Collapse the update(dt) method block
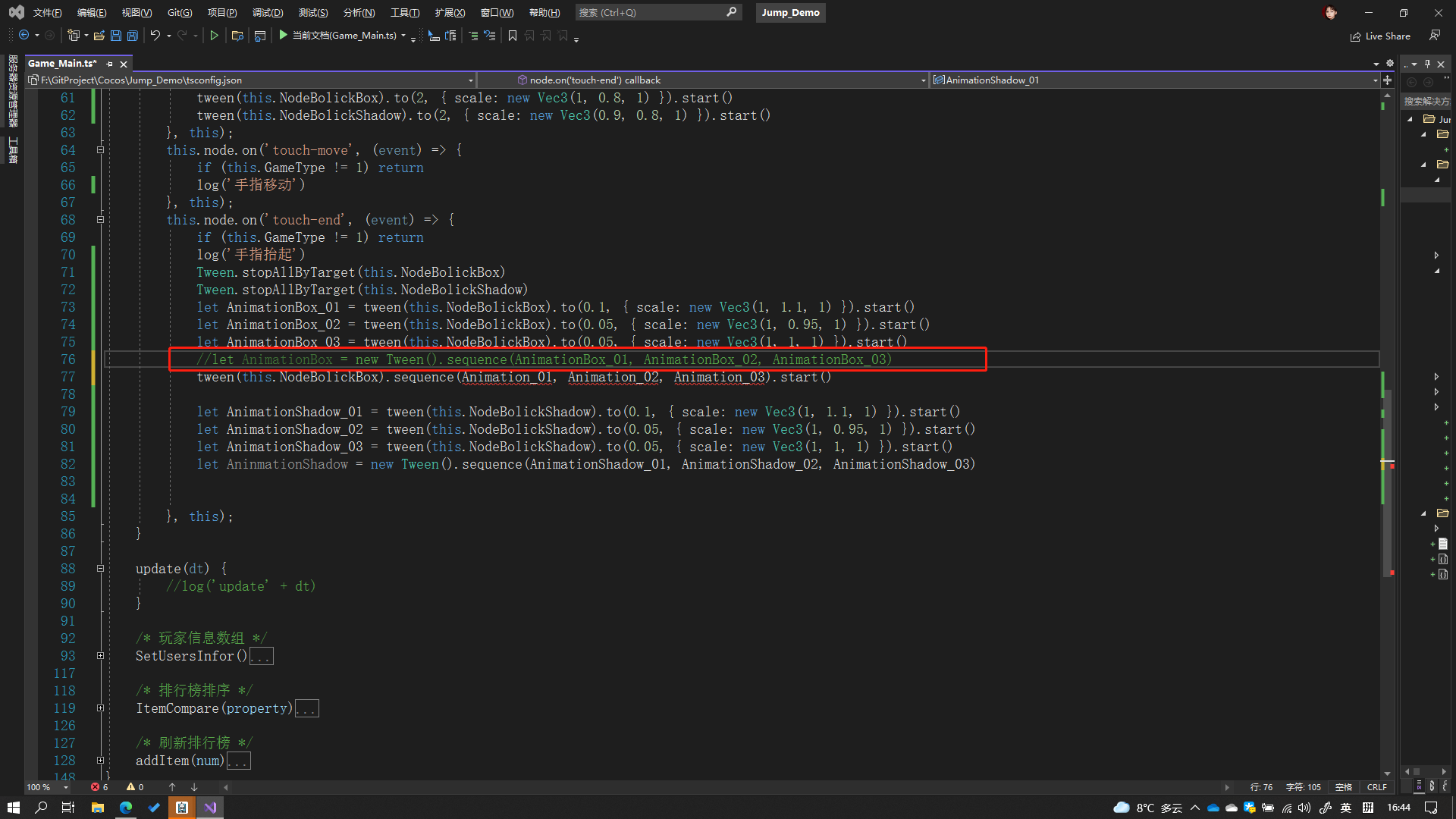 (100, 569)
